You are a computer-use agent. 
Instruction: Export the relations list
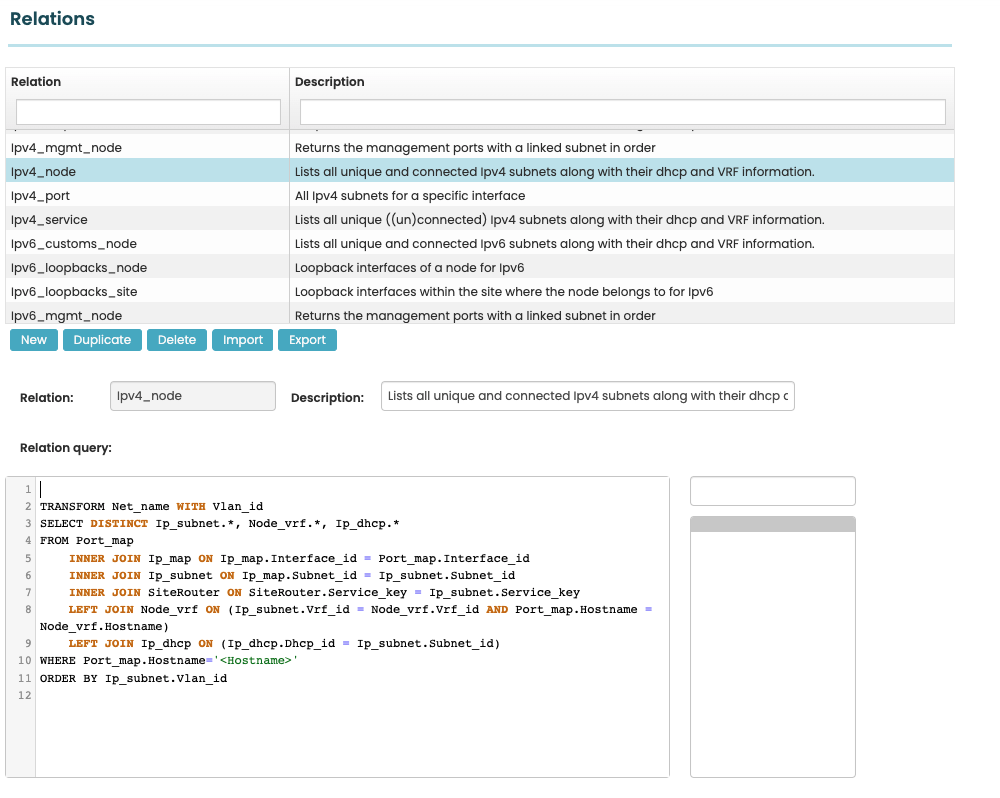pyautogui.click(x=308, y=340)
